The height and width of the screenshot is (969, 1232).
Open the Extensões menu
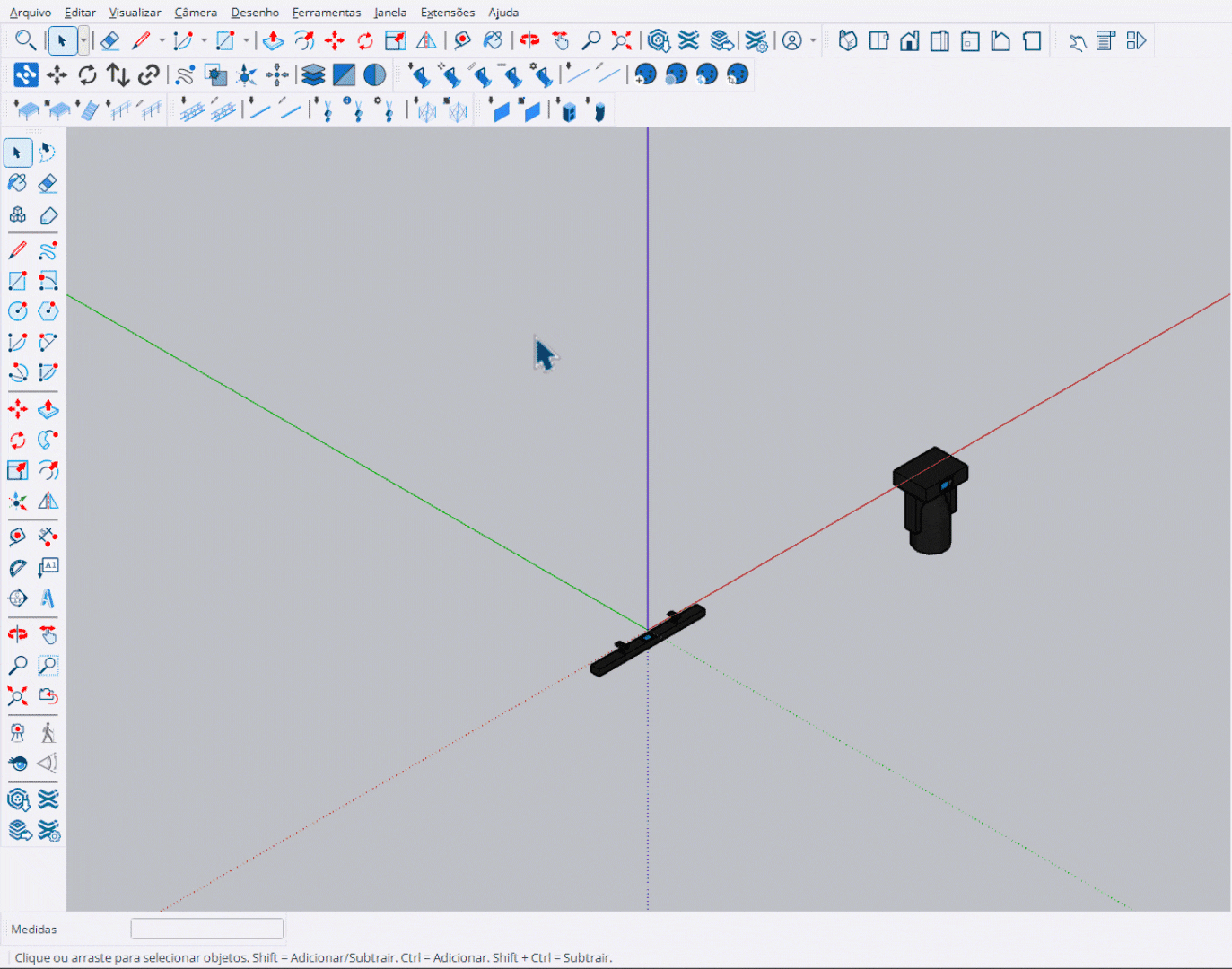447,13
